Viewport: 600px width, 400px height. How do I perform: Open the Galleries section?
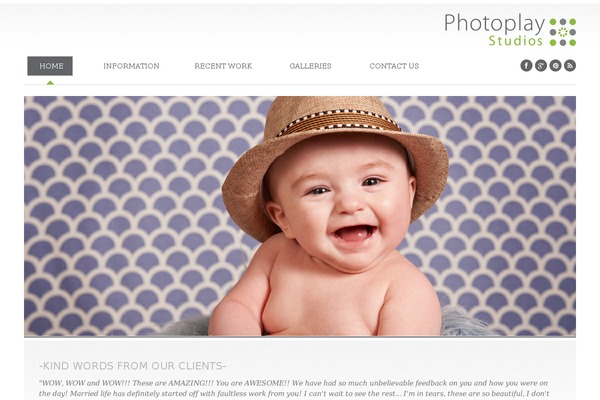[x=310, y=66]
